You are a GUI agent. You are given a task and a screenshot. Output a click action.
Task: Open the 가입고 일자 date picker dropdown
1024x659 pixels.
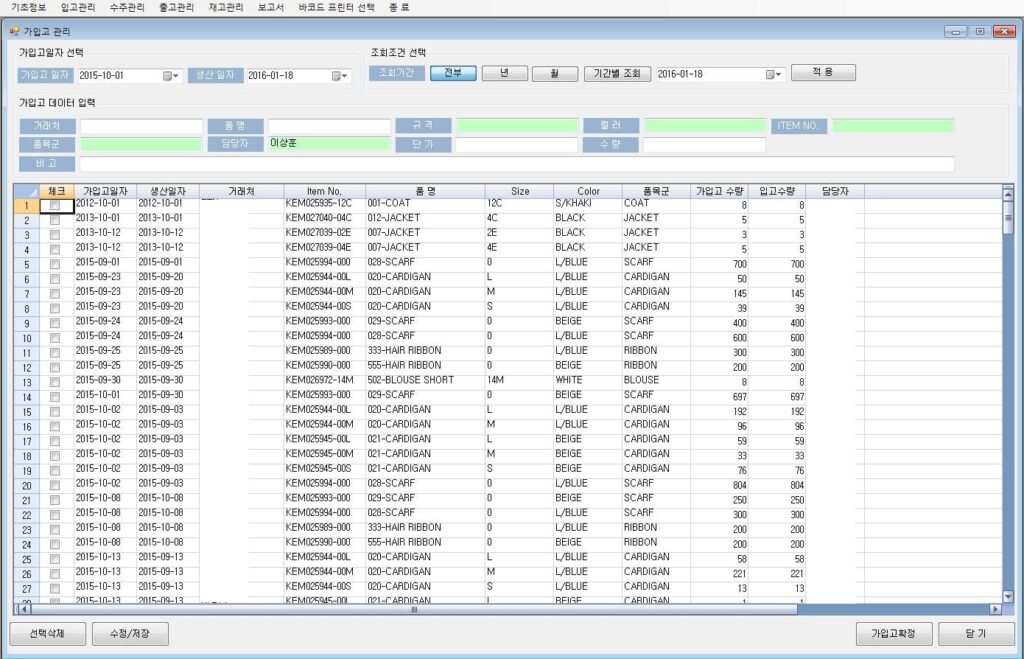pos(170,75)
